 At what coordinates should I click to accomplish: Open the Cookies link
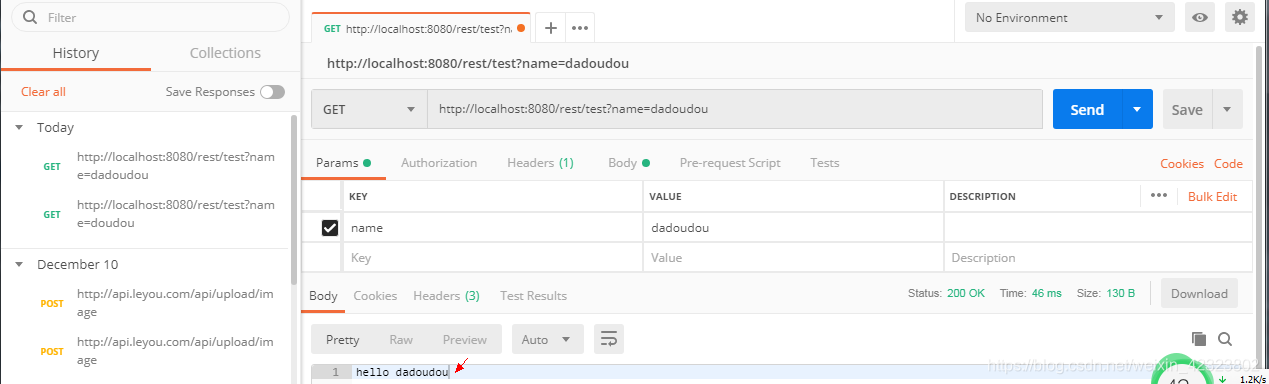coord(1182,163)
